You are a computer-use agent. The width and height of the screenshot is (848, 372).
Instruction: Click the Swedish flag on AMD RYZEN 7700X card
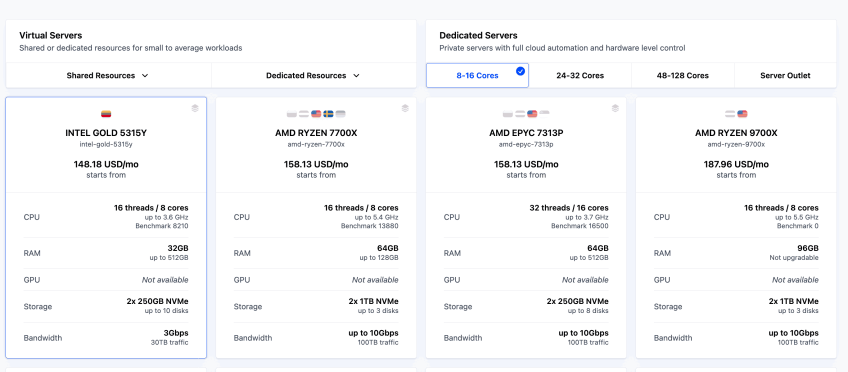[x=328, y=114]
